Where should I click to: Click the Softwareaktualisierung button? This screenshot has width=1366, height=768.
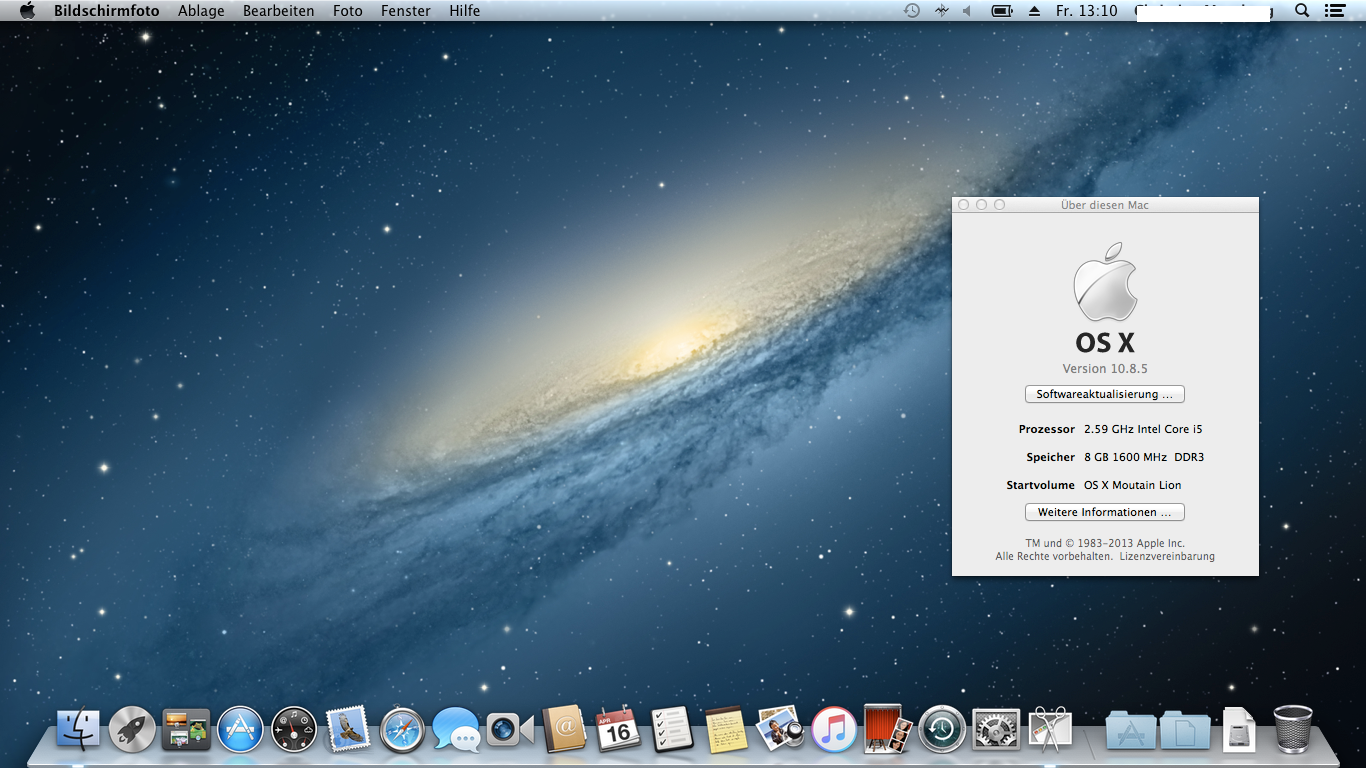pyautogui.click(x=1104, y=394)
